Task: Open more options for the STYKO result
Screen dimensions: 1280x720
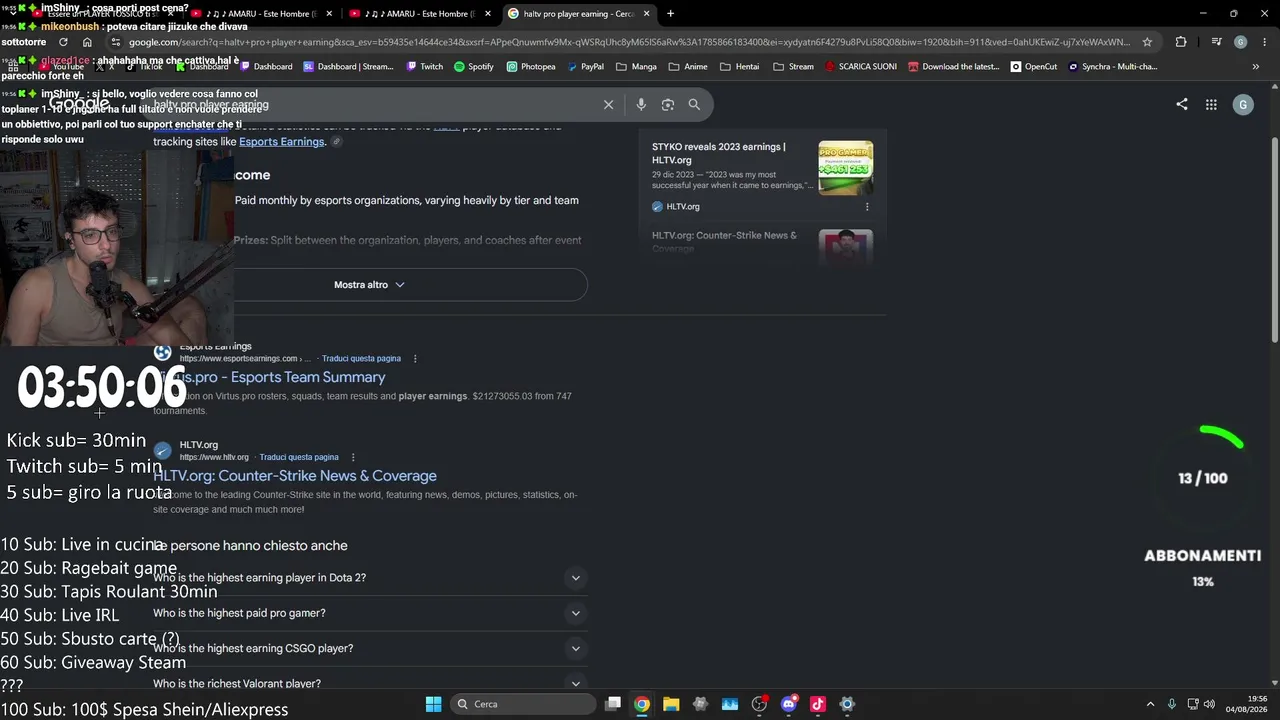Action: (x=867, y=207)
